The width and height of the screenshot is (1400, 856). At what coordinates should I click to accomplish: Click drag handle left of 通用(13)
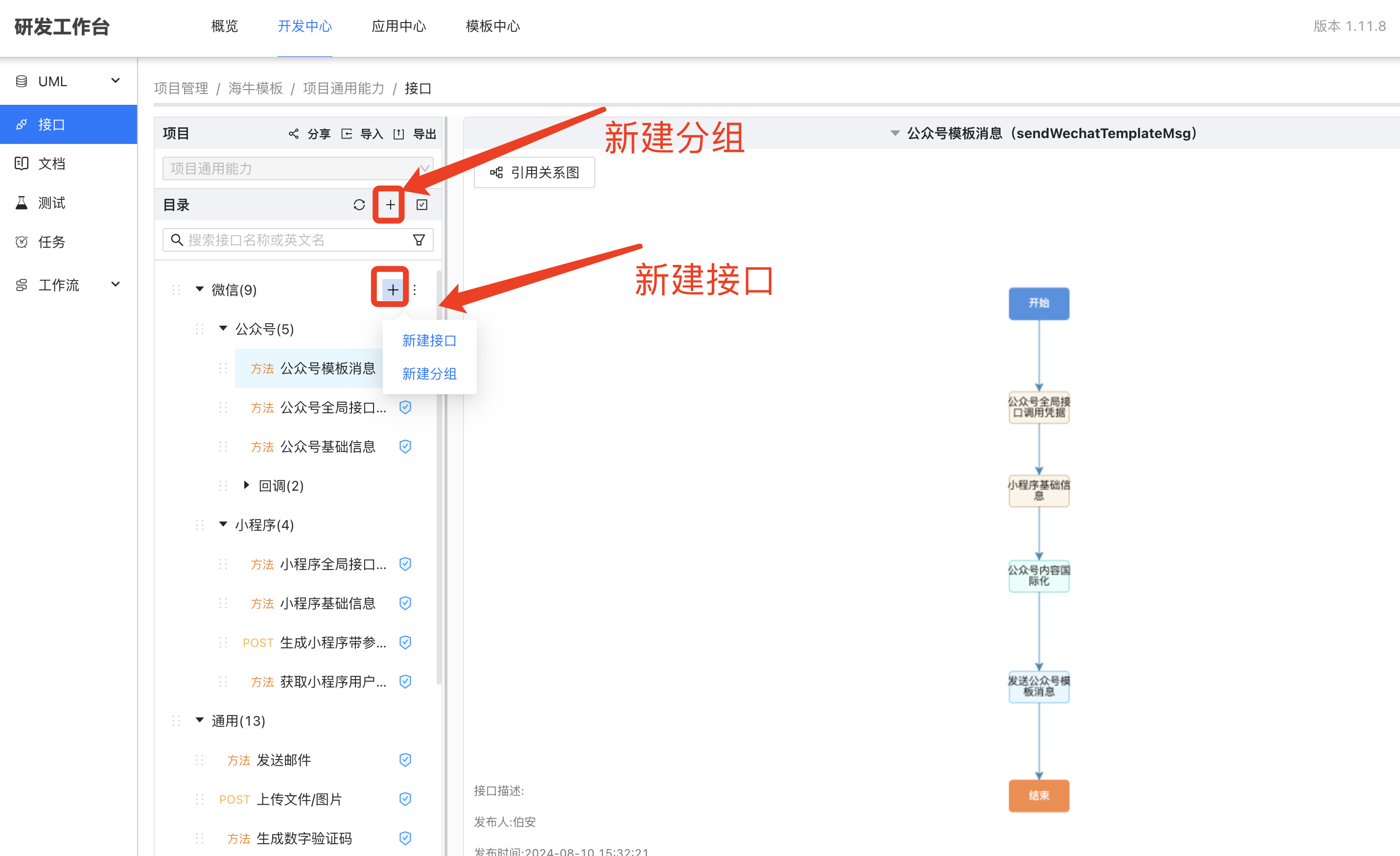(x=176, y=721)
